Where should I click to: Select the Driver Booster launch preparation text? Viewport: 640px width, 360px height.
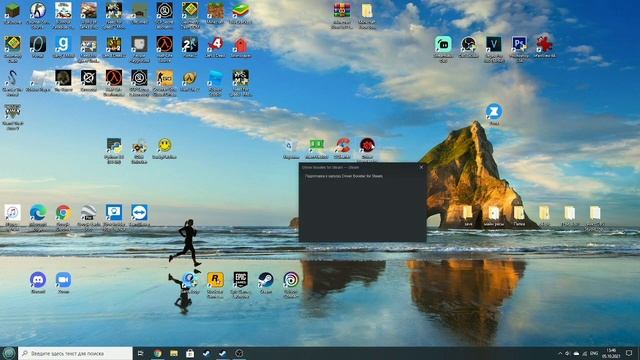344,176
